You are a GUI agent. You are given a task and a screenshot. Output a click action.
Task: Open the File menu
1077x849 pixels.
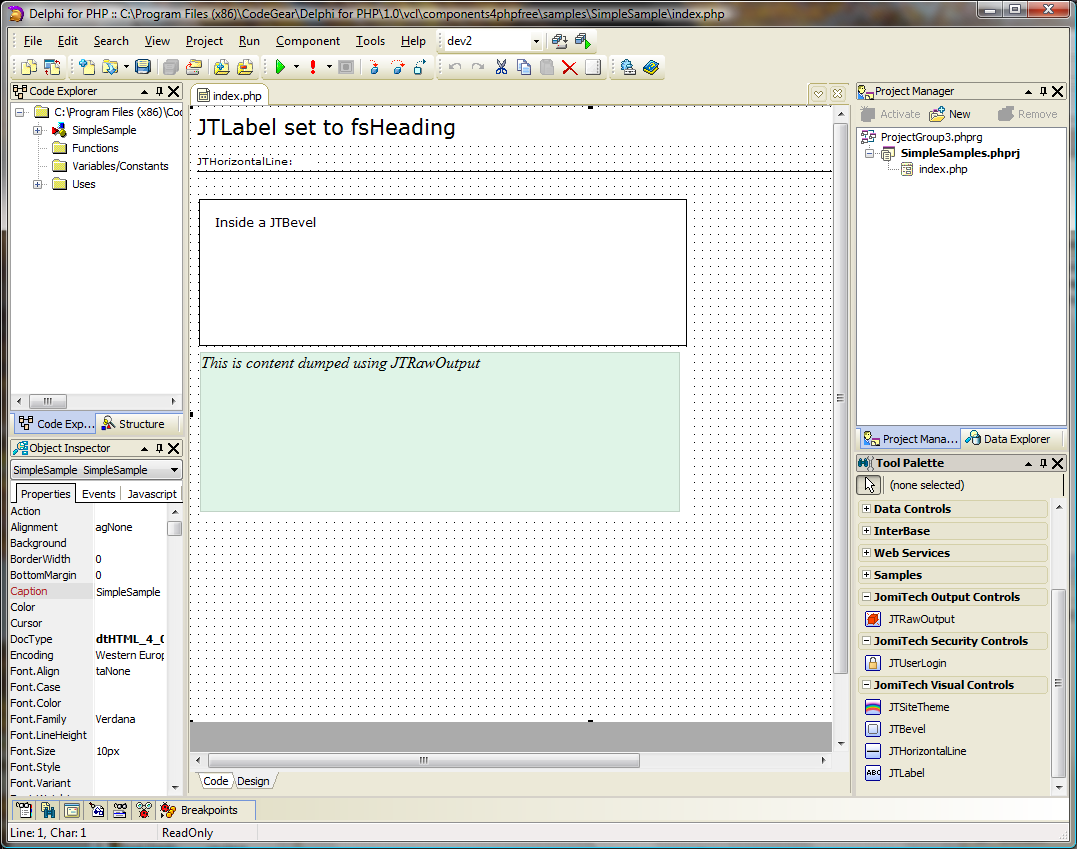click(x=32, y=41)
